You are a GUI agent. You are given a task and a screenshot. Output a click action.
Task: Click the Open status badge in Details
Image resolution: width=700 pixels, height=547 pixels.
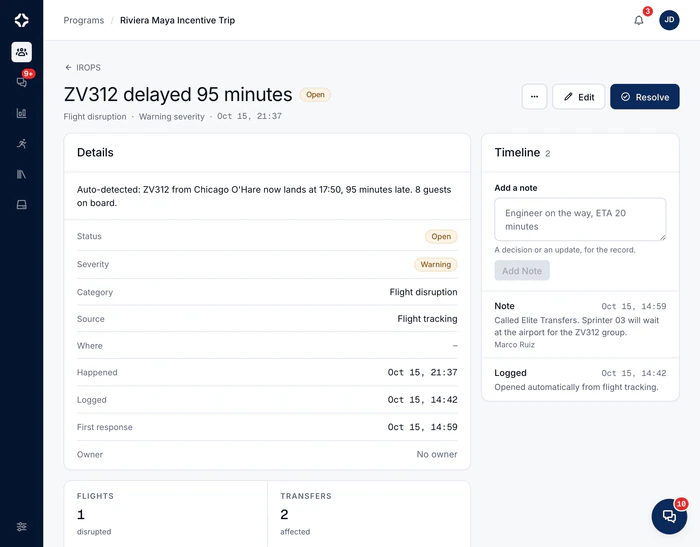point(441,237)
